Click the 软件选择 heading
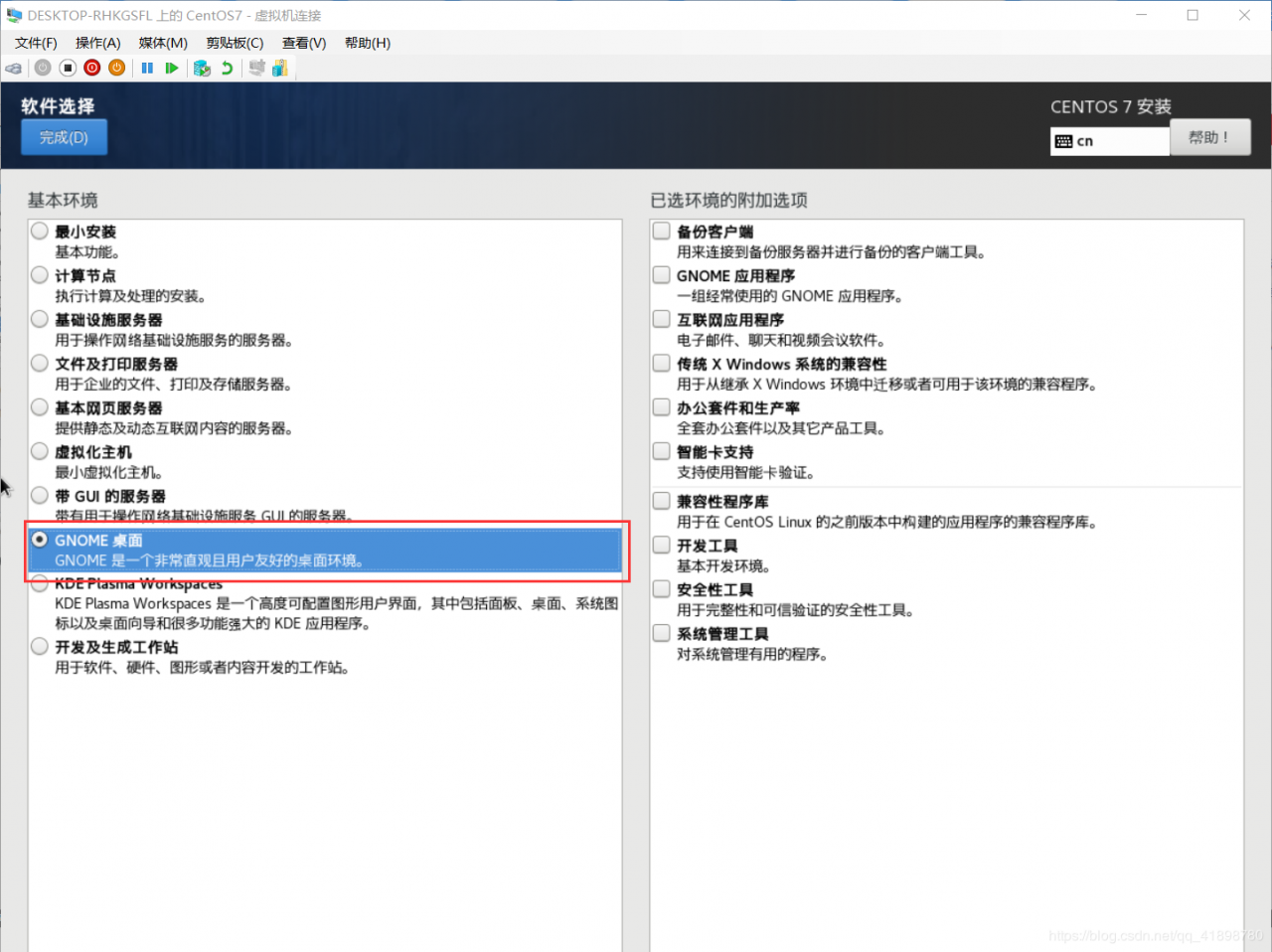The image size is (1272, 952). 58,106
